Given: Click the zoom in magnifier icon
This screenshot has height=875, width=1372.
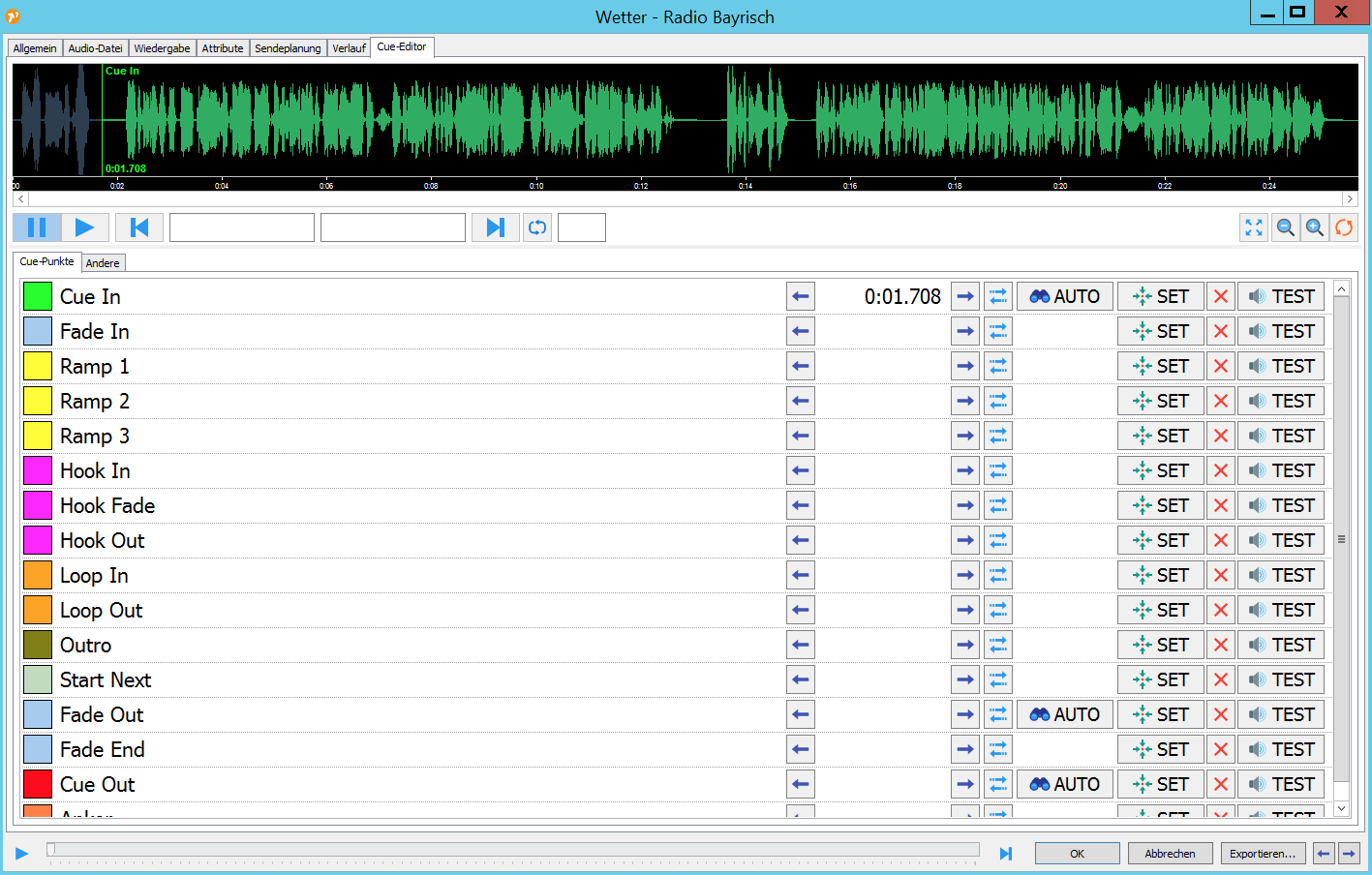Looking at the screenshot, I should pos(1315,227).
